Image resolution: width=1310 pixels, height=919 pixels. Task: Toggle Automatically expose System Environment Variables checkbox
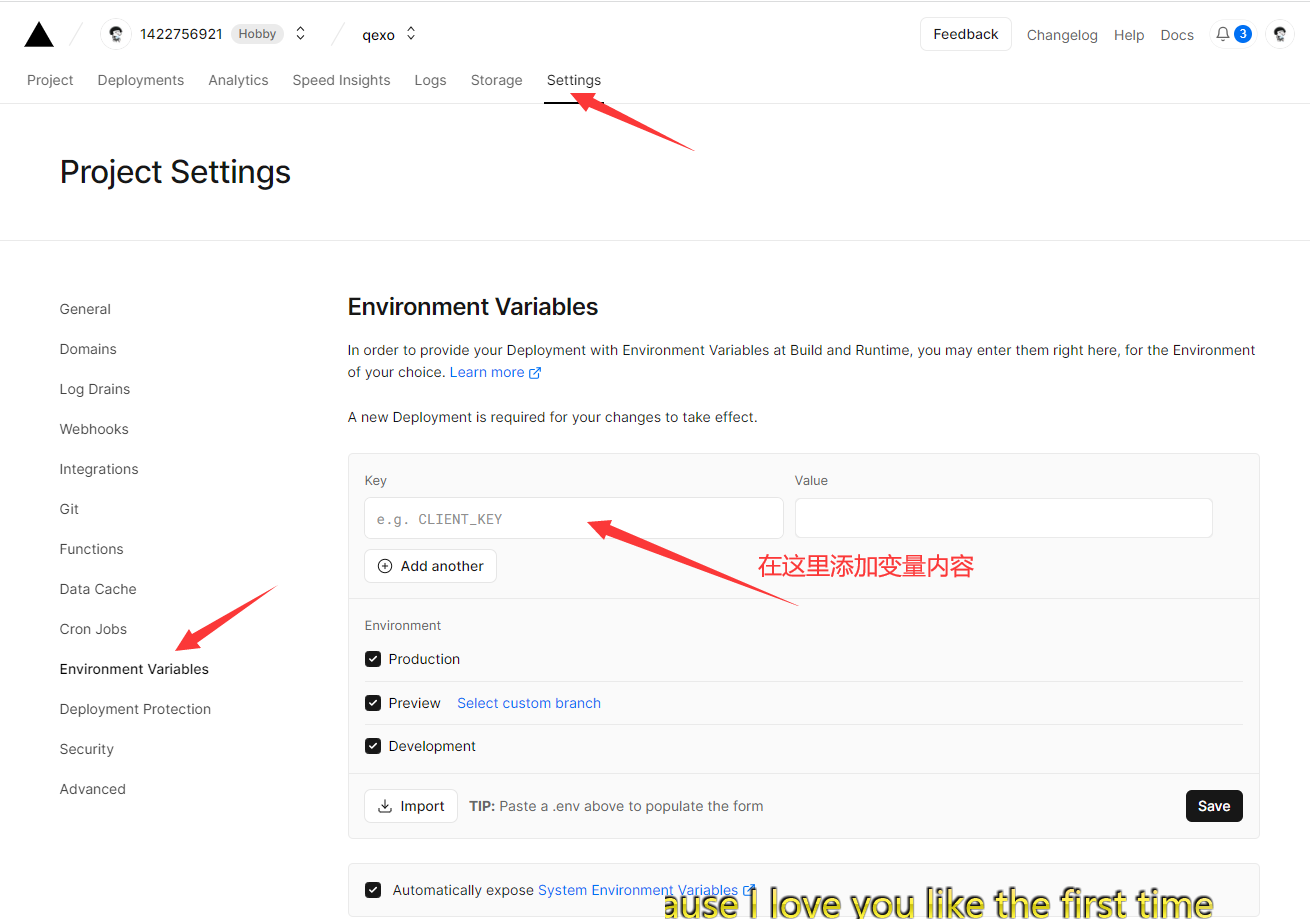click(x=373, y=890)
